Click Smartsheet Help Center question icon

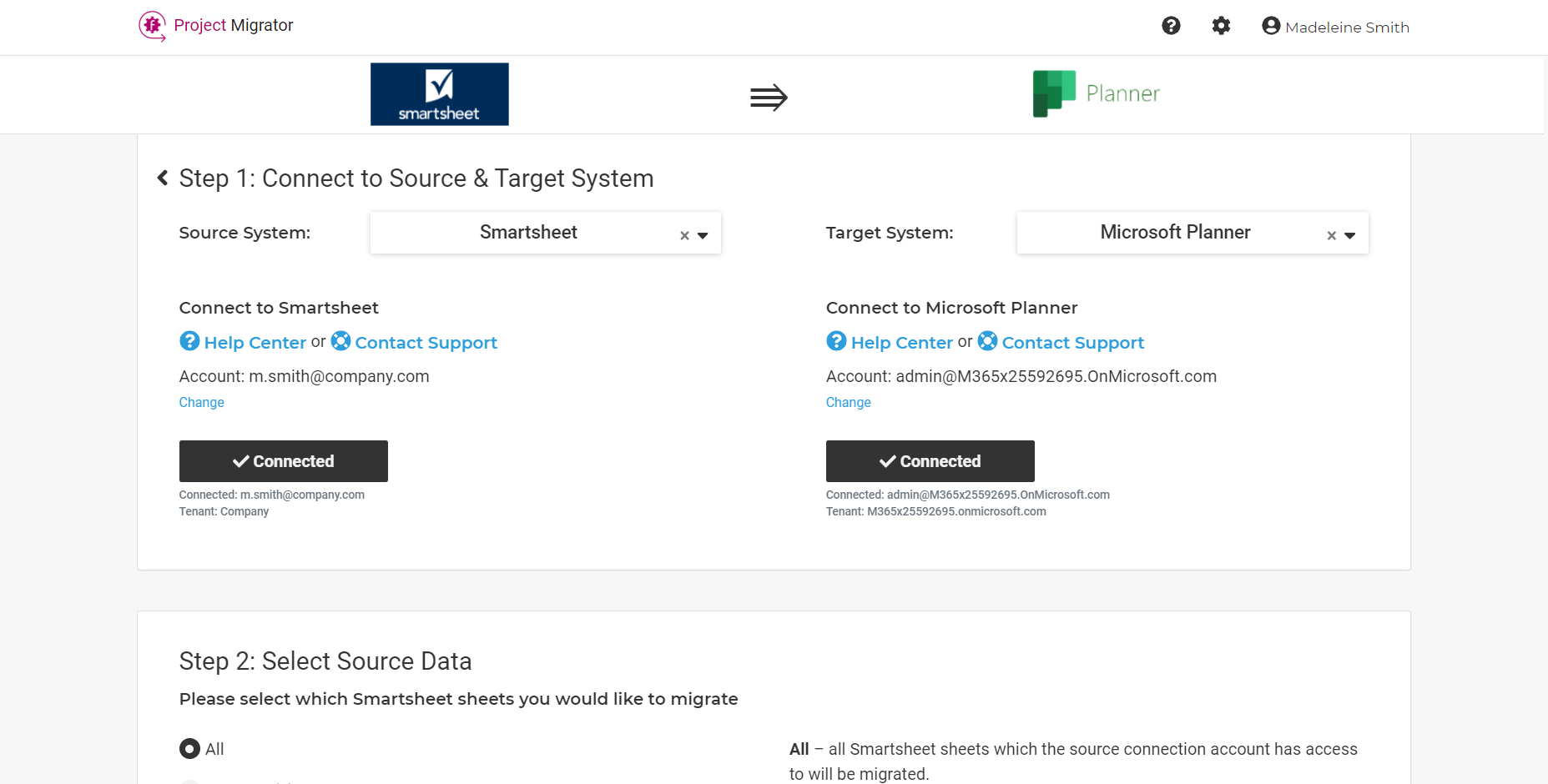click(x=189, y=341)
